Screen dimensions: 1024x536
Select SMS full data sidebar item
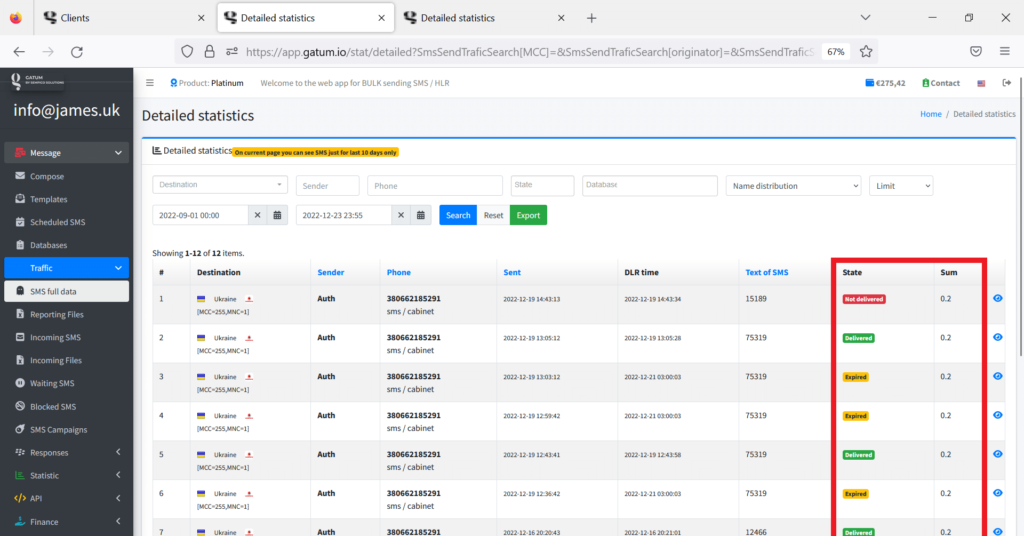click(67, 291)
